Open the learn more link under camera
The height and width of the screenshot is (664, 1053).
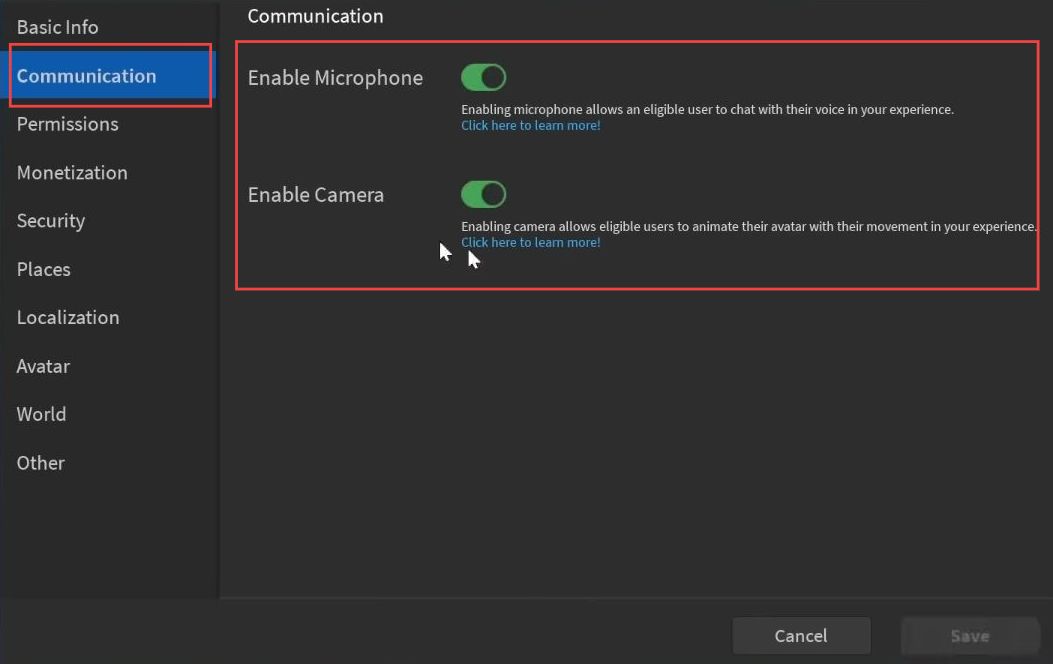point(531,243)
